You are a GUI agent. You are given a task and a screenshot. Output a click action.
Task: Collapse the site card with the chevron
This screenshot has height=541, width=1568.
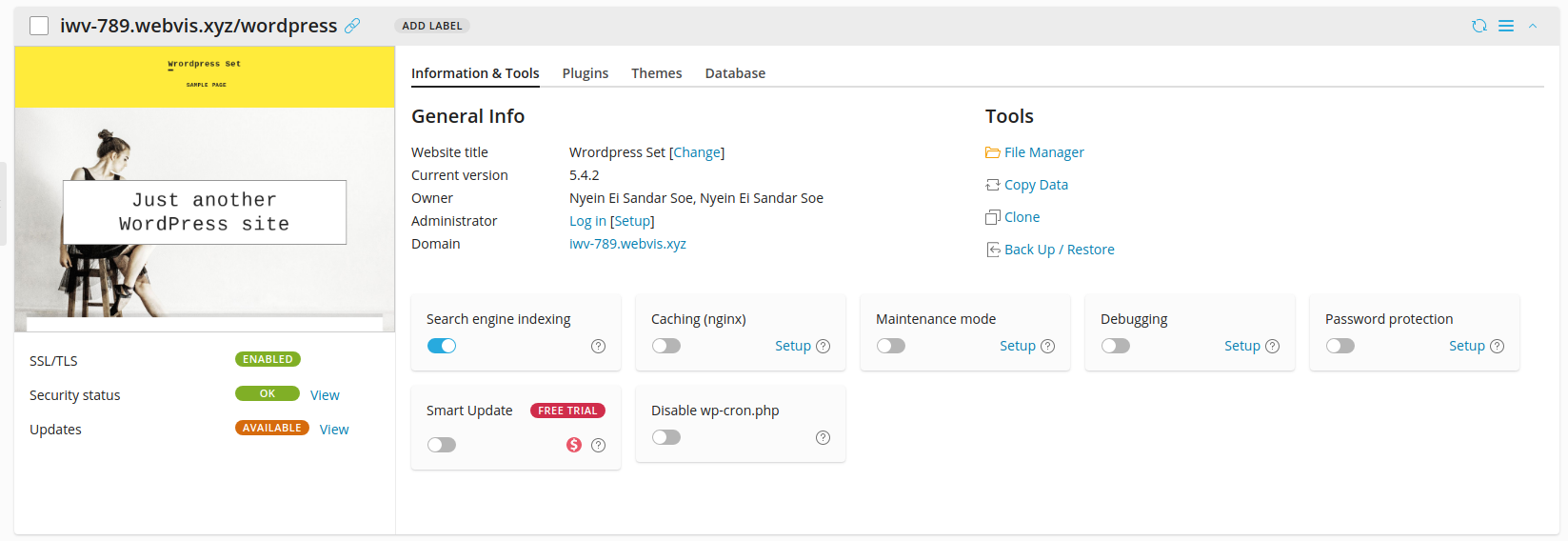(1533, 26)
